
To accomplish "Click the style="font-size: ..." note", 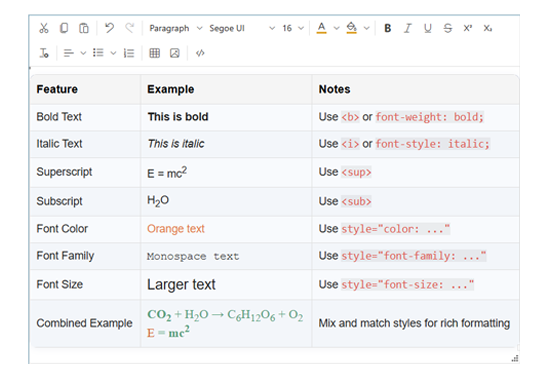I will (x=407, y=284).
